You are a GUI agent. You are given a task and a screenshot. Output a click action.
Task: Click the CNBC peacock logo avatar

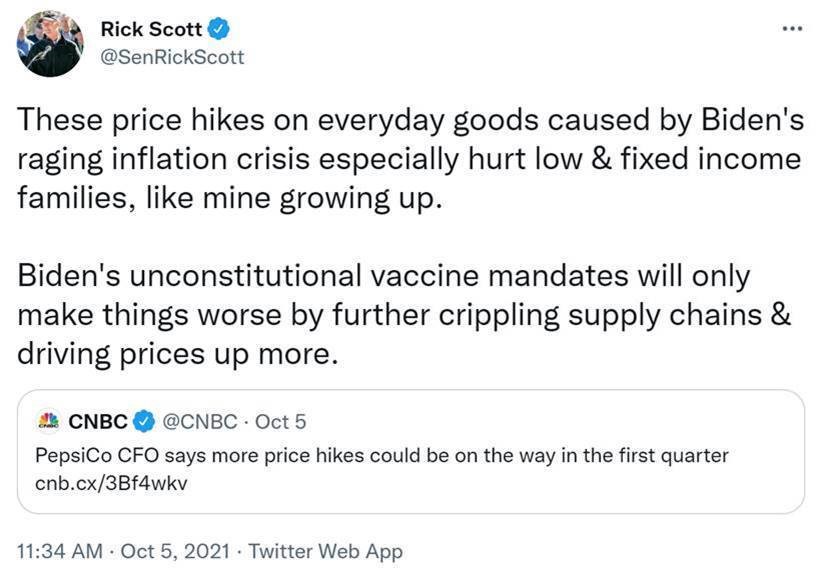point(49,421)
